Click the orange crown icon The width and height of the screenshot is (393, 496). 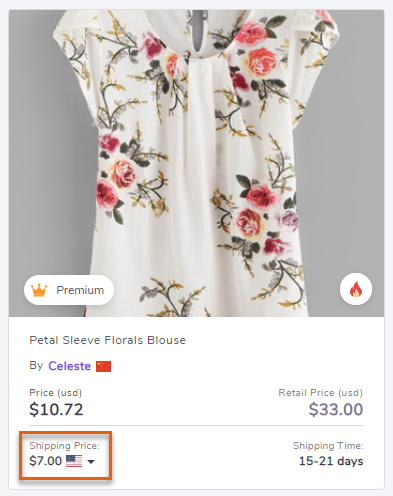coord(39,290)
